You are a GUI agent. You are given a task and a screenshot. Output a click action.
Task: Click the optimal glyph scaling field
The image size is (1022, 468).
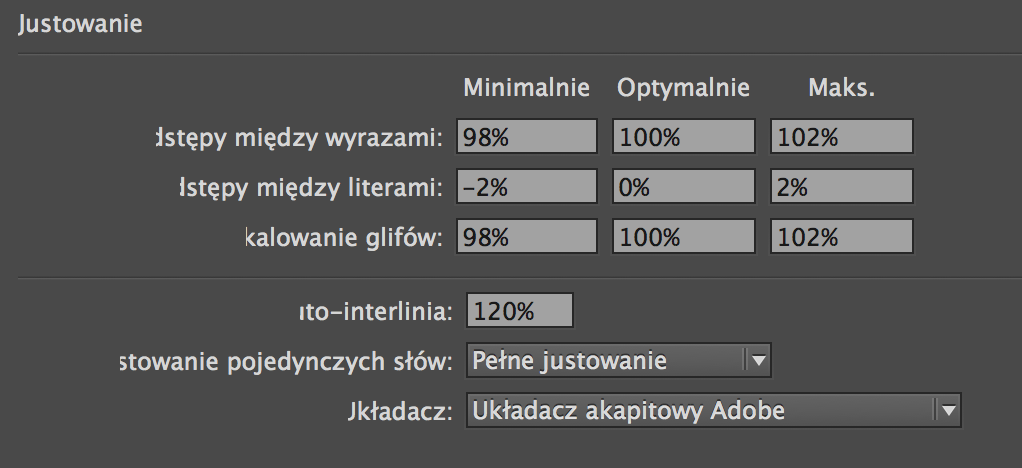[684, 236]
